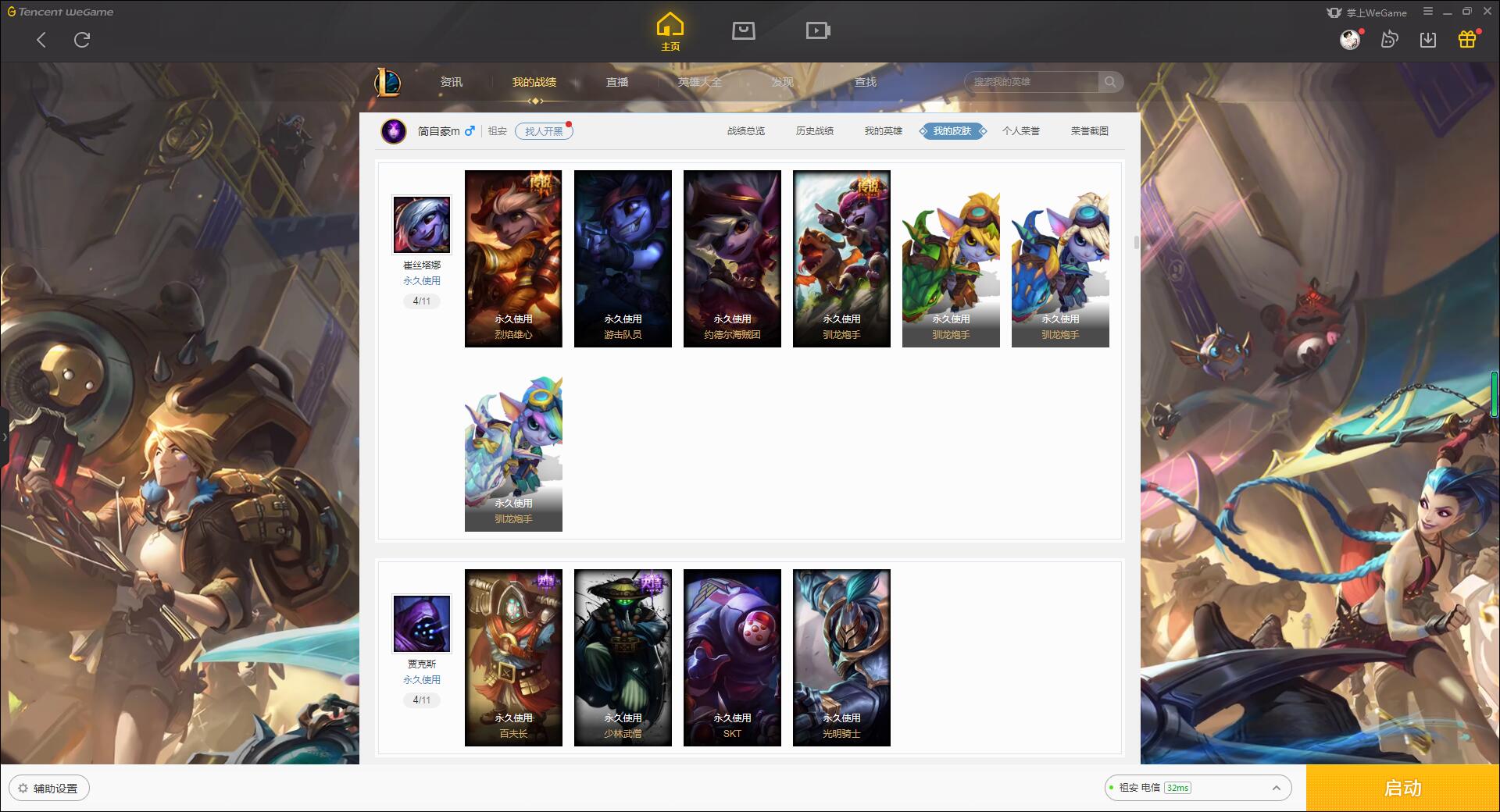1500x812 pixels.
Task: Open the gift box icon
Action: click(x=1467, y=39)
